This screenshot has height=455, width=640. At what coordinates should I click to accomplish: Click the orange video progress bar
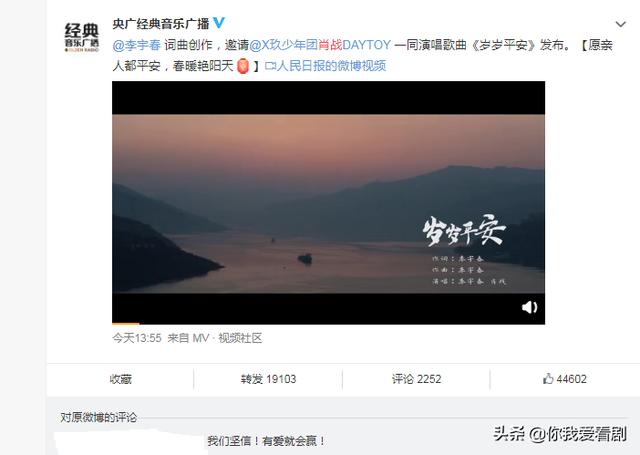[126, 324]
